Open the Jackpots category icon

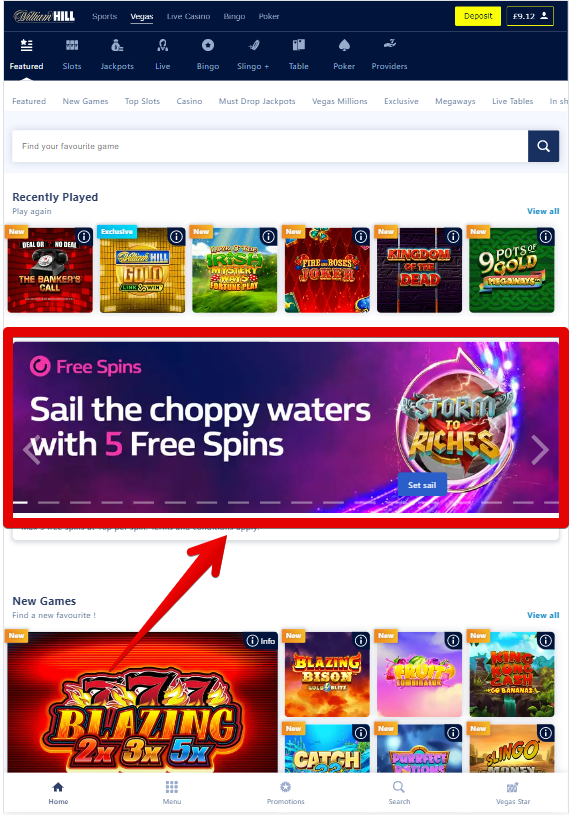[x=117, y=46]
